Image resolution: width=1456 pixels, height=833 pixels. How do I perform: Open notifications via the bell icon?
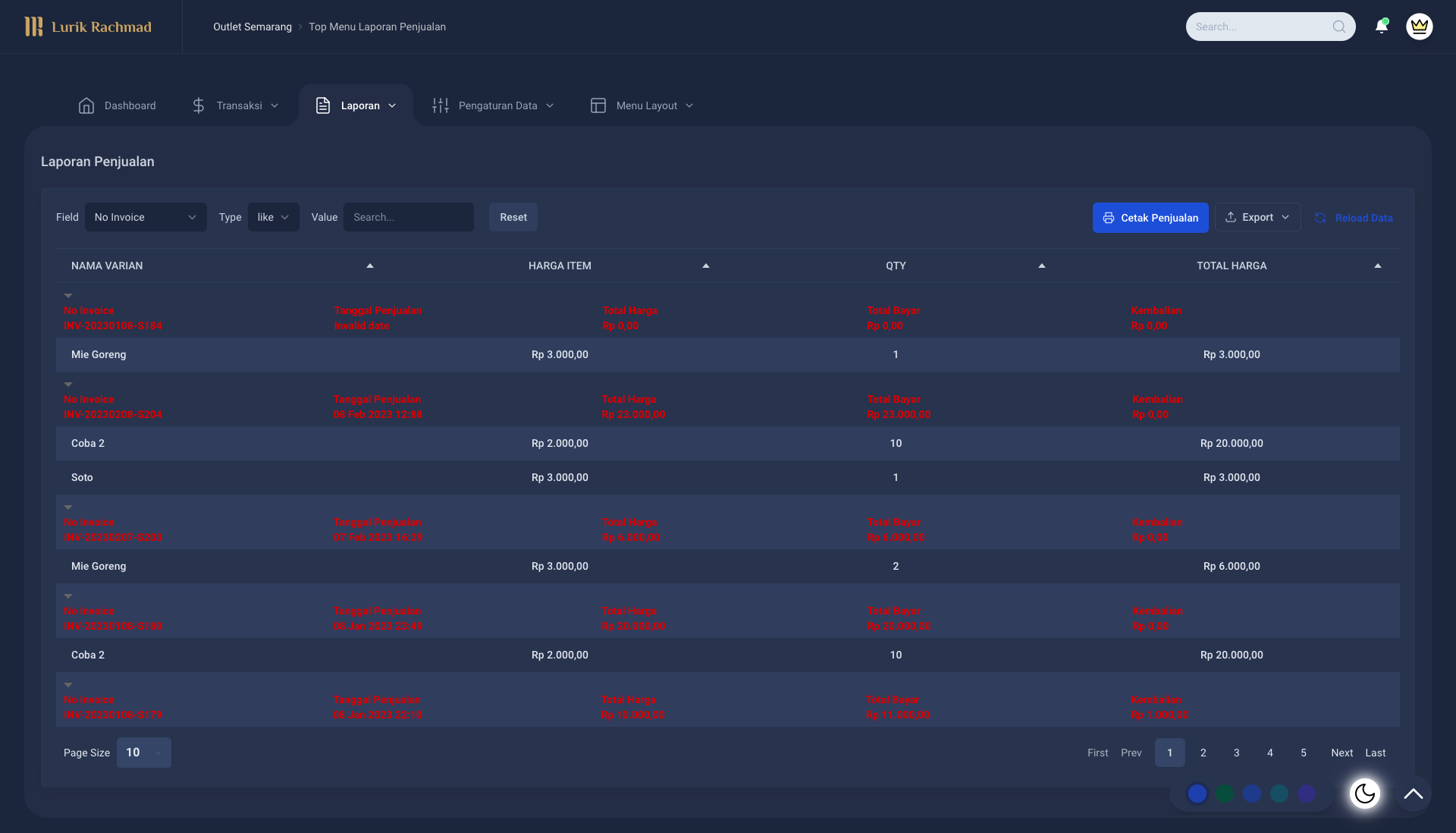tap(1381, 26)
